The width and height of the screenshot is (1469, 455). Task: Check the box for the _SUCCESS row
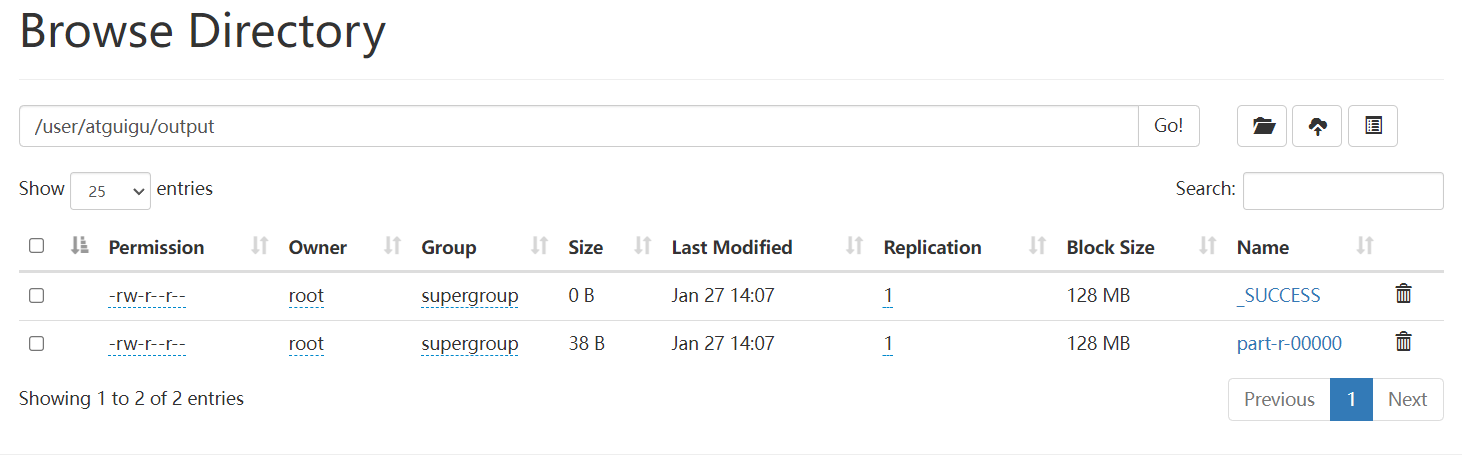37,295
